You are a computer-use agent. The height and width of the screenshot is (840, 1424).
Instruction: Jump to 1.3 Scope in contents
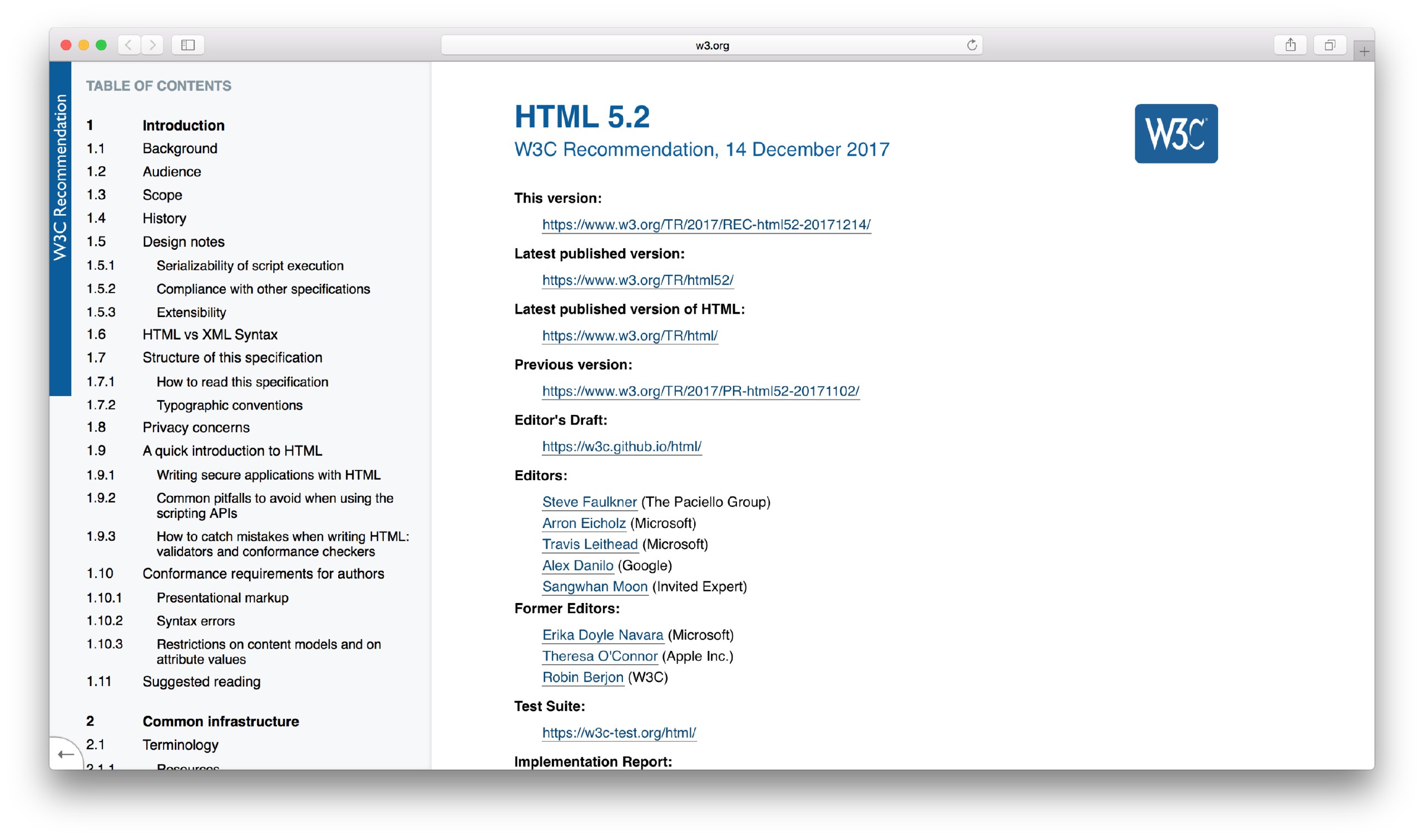pos(162,195)
